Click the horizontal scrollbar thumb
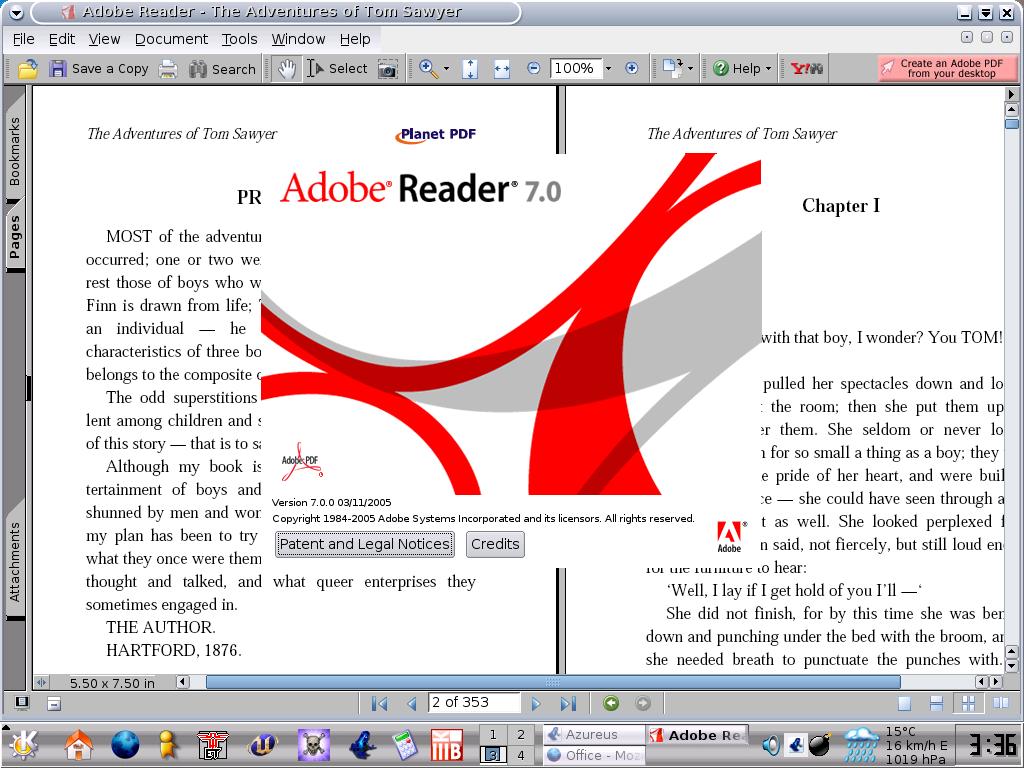The height and width of the screenshot is (768, 1024). [590, 682]
